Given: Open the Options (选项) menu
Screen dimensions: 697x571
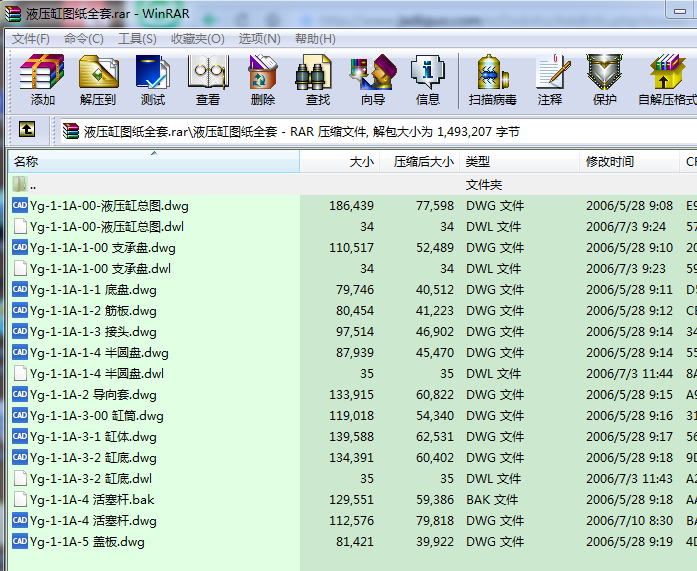Looking at the screenshot, I should click(x=260, y=39).
